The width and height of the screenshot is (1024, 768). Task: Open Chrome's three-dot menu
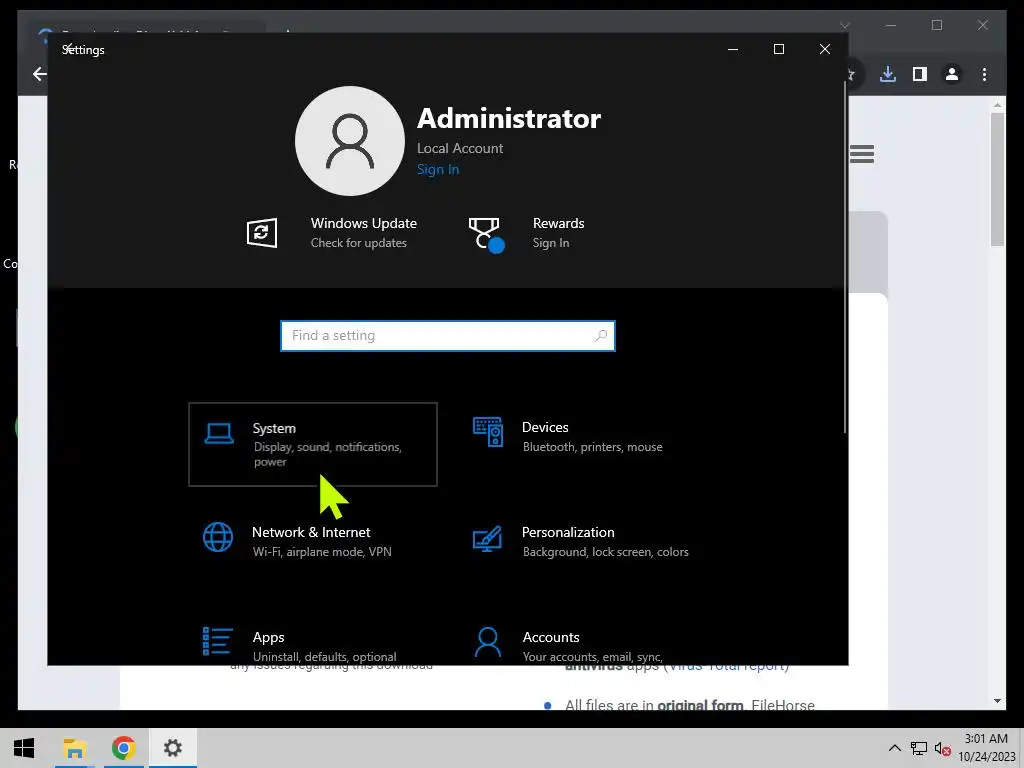pos(984,74)
